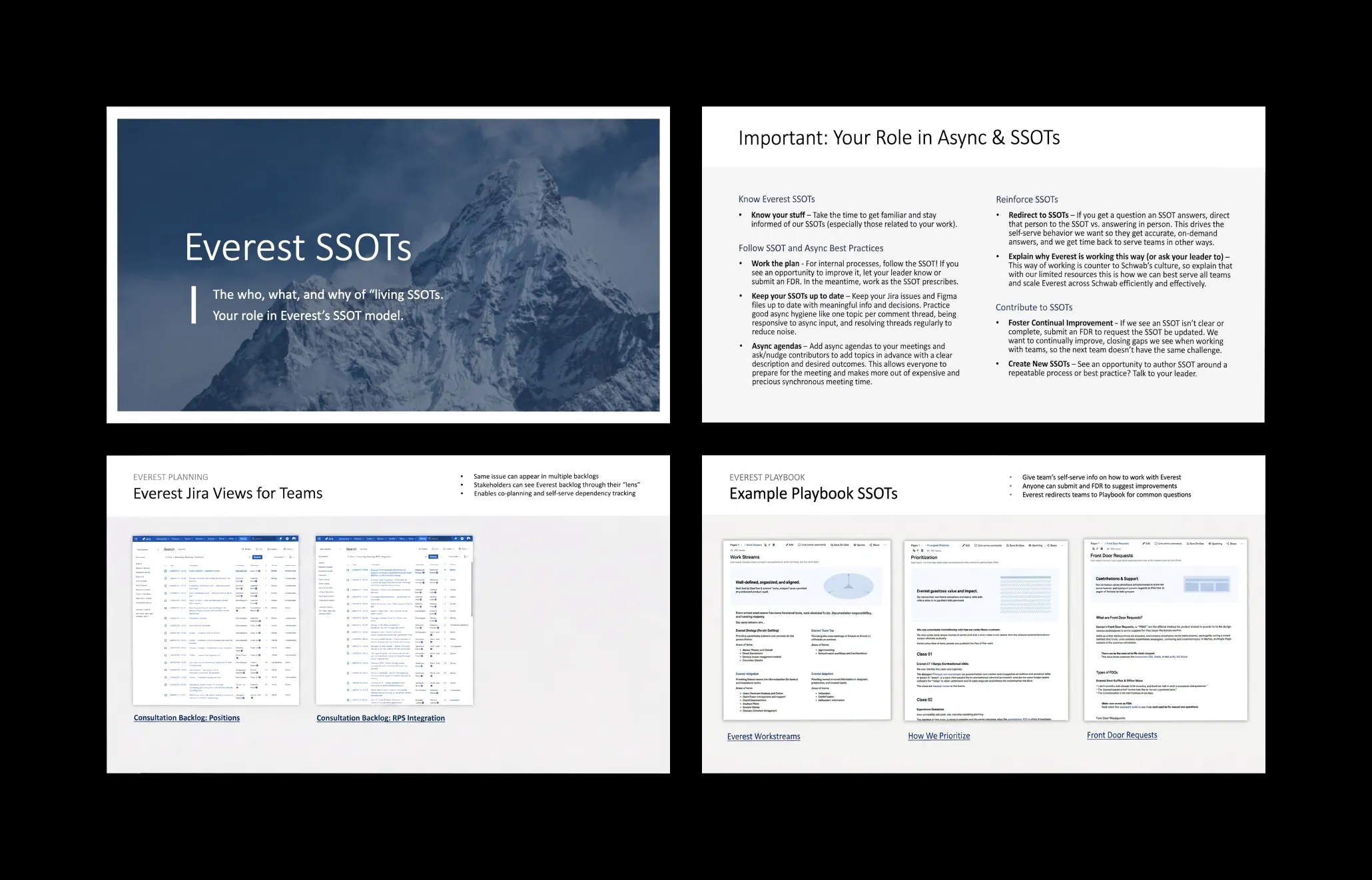Open the How We Prioritize link
Image resolution: width=1372 pixels, height=880 pixels.
(938, 736)
